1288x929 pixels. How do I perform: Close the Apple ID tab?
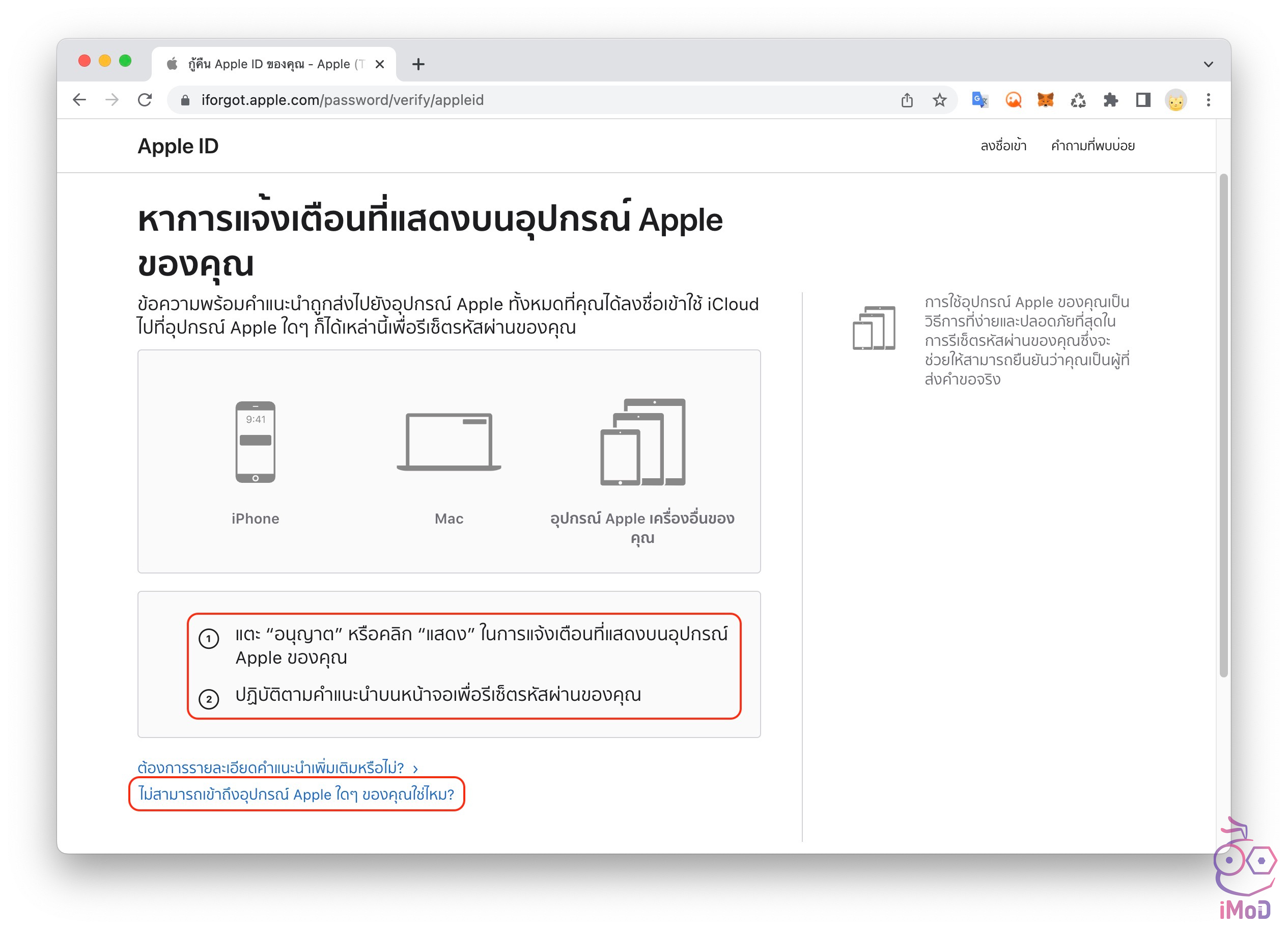point(380,64)
